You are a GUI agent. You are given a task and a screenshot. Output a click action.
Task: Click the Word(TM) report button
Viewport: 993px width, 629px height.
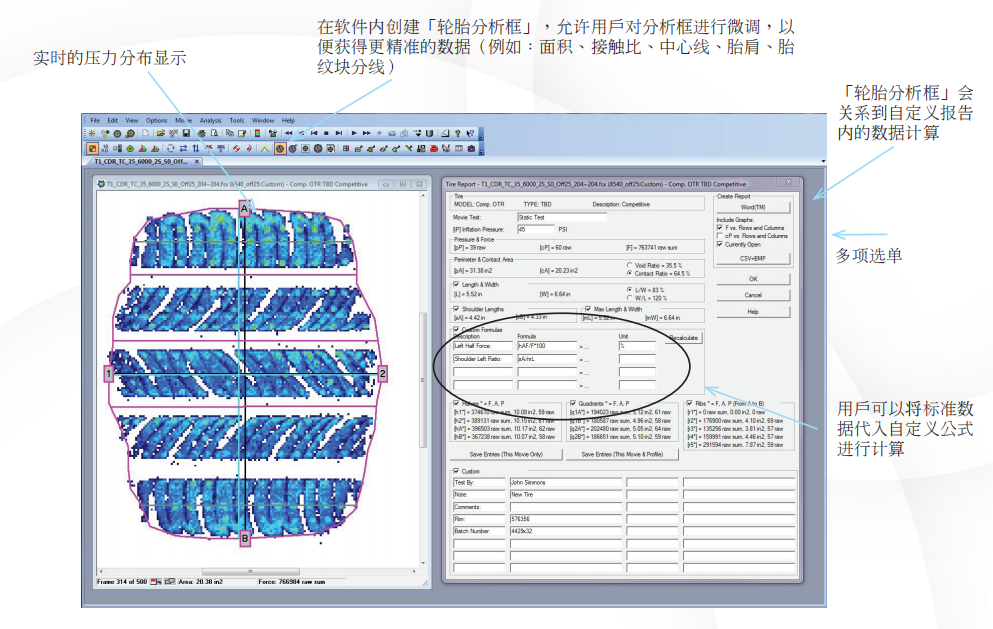click(753, 207)
